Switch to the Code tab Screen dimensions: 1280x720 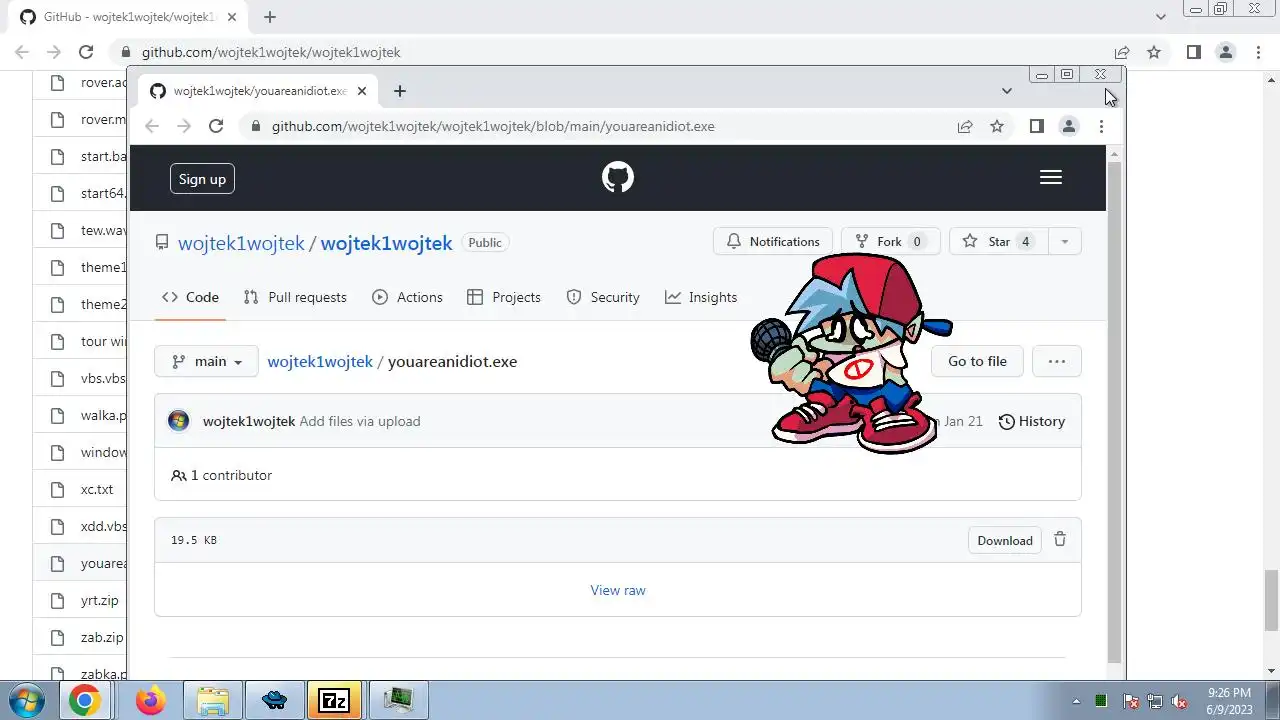pos(190,297)
